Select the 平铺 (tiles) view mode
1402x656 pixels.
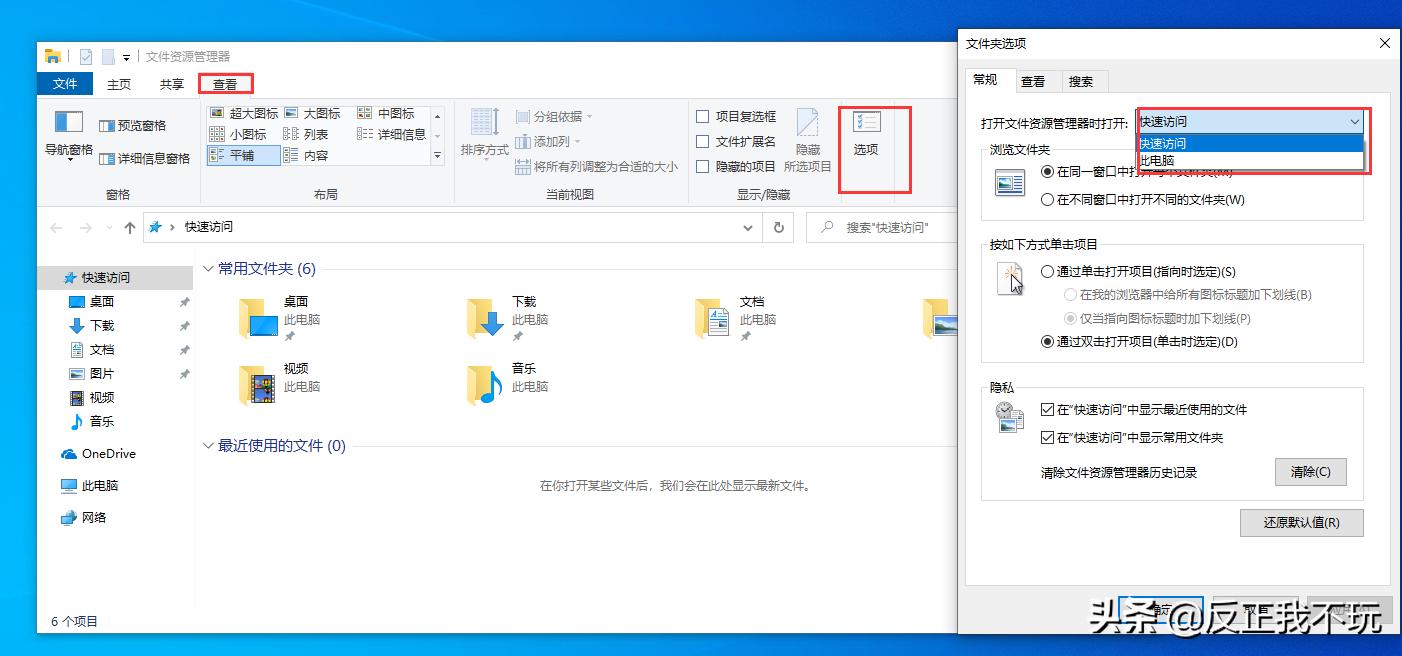point(242,155)
